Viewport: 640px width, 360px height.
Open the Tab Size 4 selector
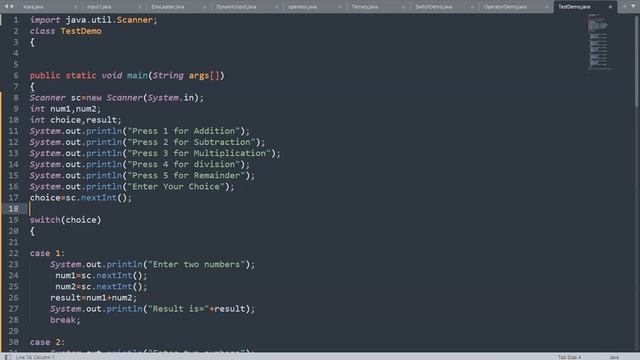569,357
